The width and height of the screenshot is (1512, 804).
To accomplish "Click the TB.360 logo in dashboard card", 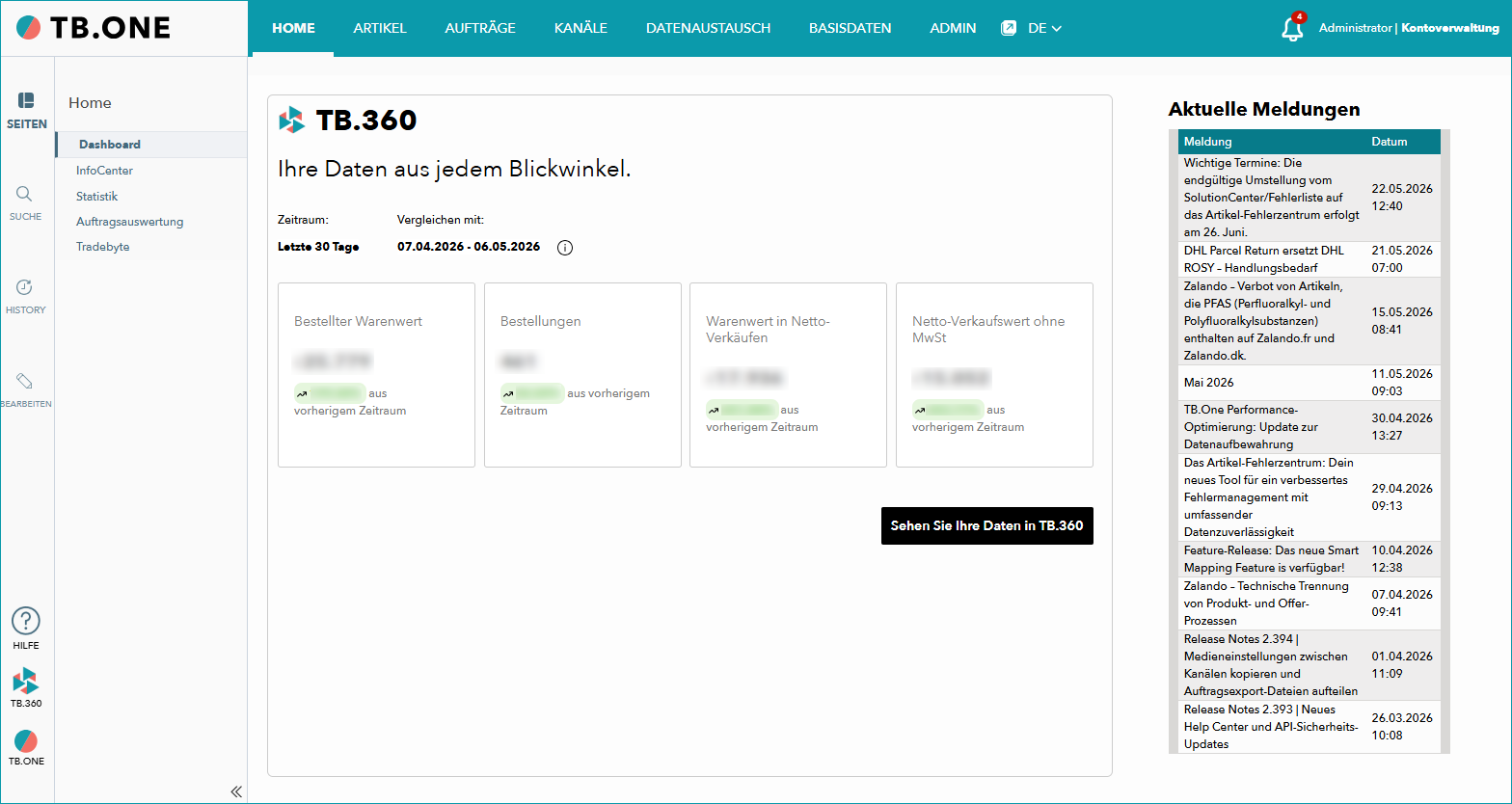I will 348,121.
